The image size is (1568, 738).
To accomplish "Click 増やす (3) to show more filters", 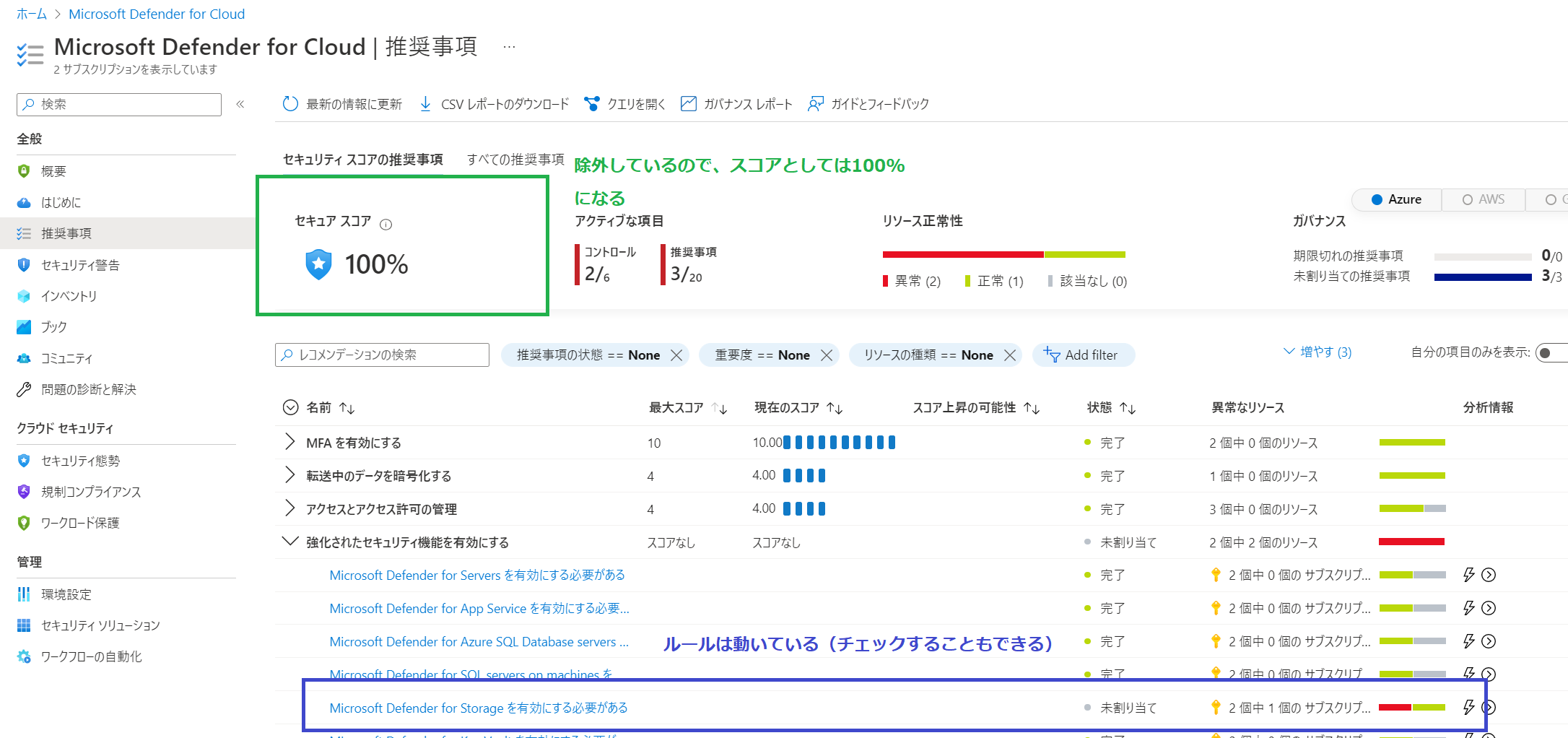I will tap(1317, 352).
